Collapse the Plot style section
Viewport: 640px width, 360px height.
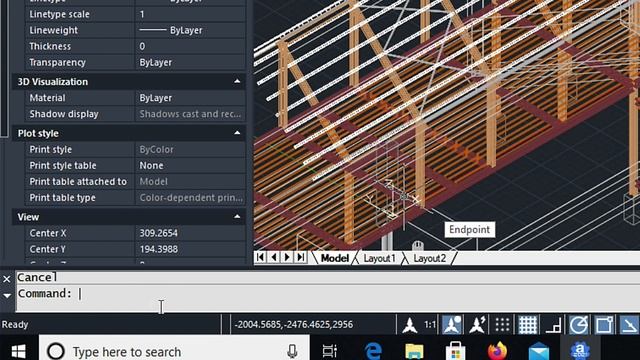pyautogui.click(x=237, y=133)
